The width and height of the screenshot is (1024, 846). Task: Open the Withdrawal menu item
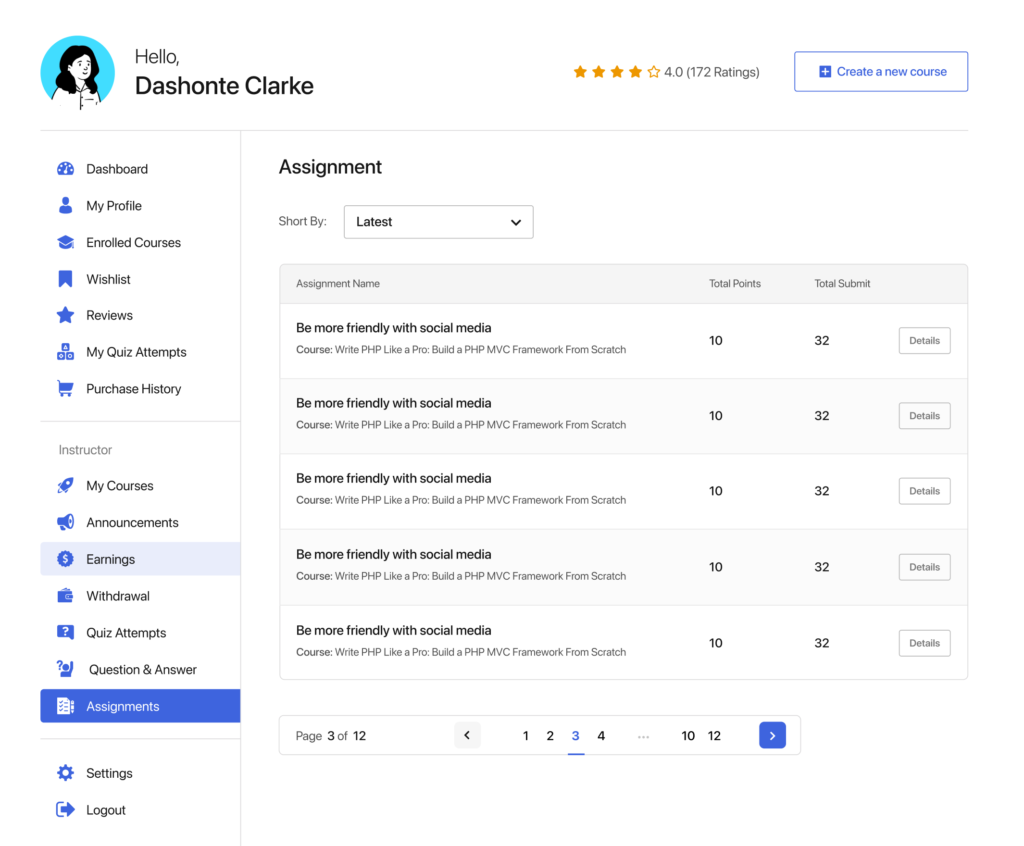(x=140, y=596)
